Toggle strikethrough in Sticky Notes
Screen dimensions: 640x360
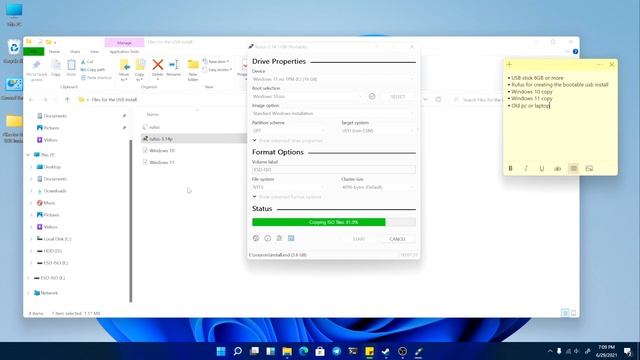click(x=558, y=168)
